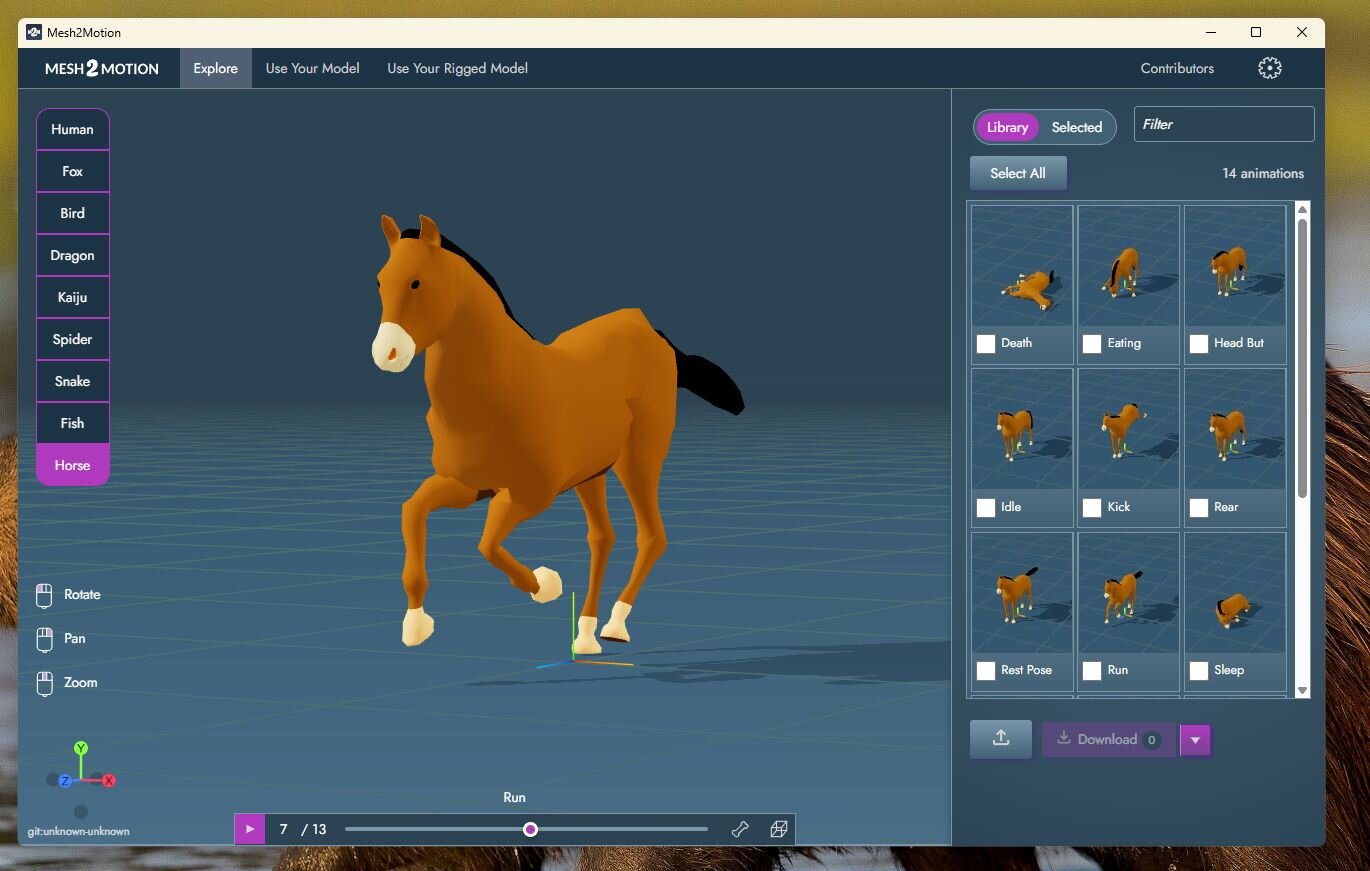Viewport: 1370px width, 871px height.
Task: Preview the Run animation thumbnail
Action: click(1129, 593)
